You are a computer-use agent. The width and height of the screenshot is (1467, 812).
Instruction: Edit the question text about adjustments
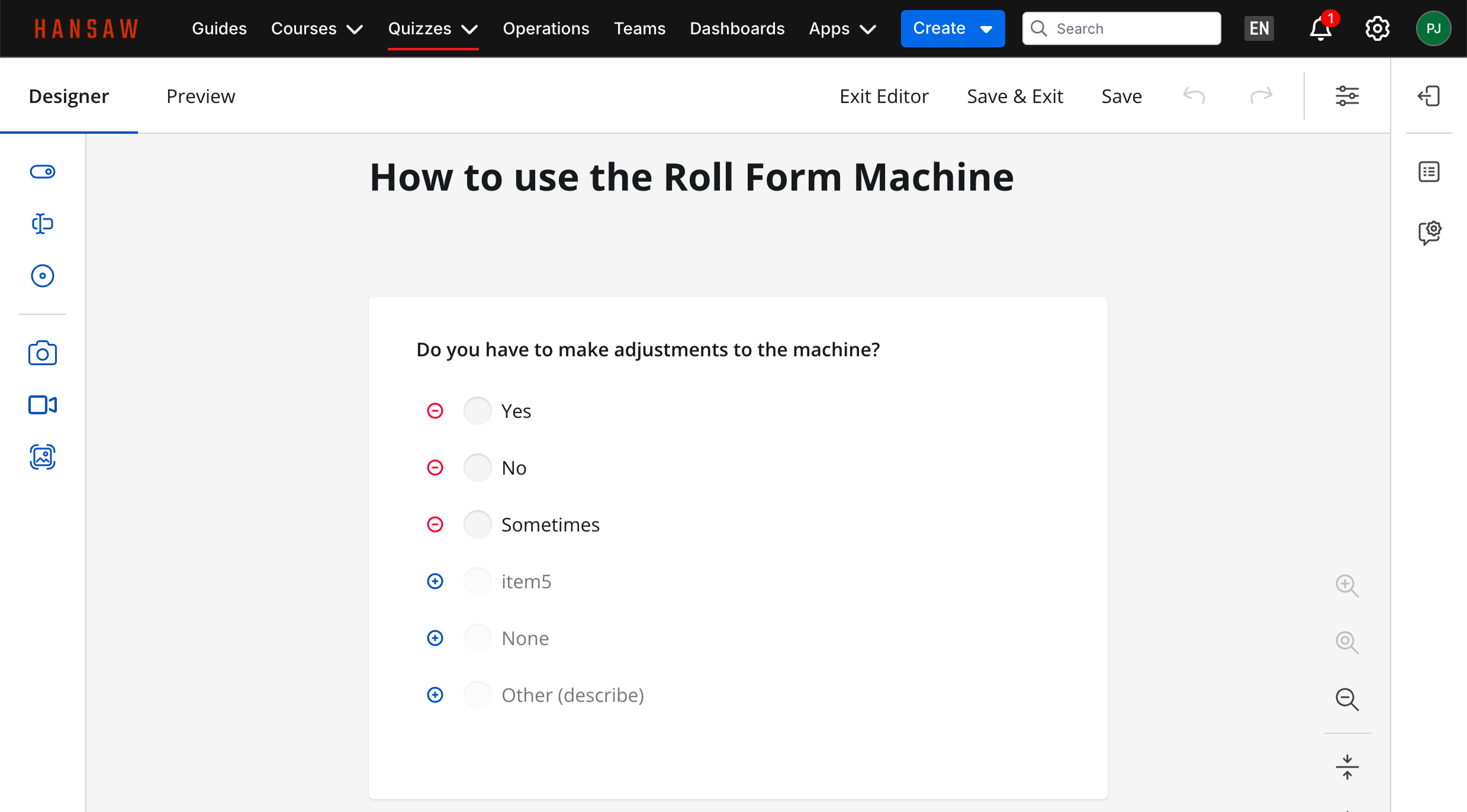point(648,349)
